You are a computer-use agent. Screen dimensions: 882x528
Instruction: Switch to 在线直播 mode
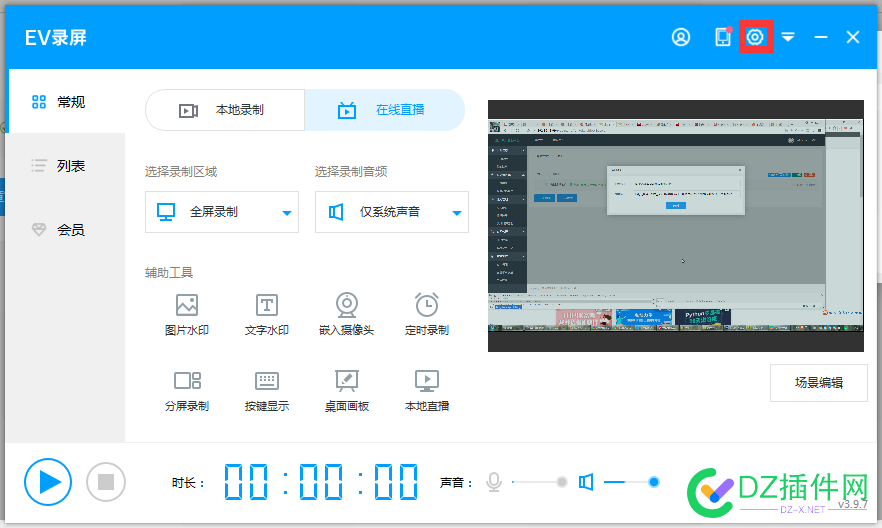coord(385,110)
